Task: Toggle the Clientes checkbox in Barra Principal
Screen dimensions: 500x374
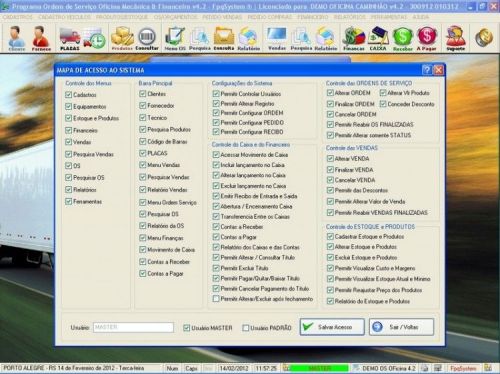Action: pyautogui.click(x=143, y=94)
